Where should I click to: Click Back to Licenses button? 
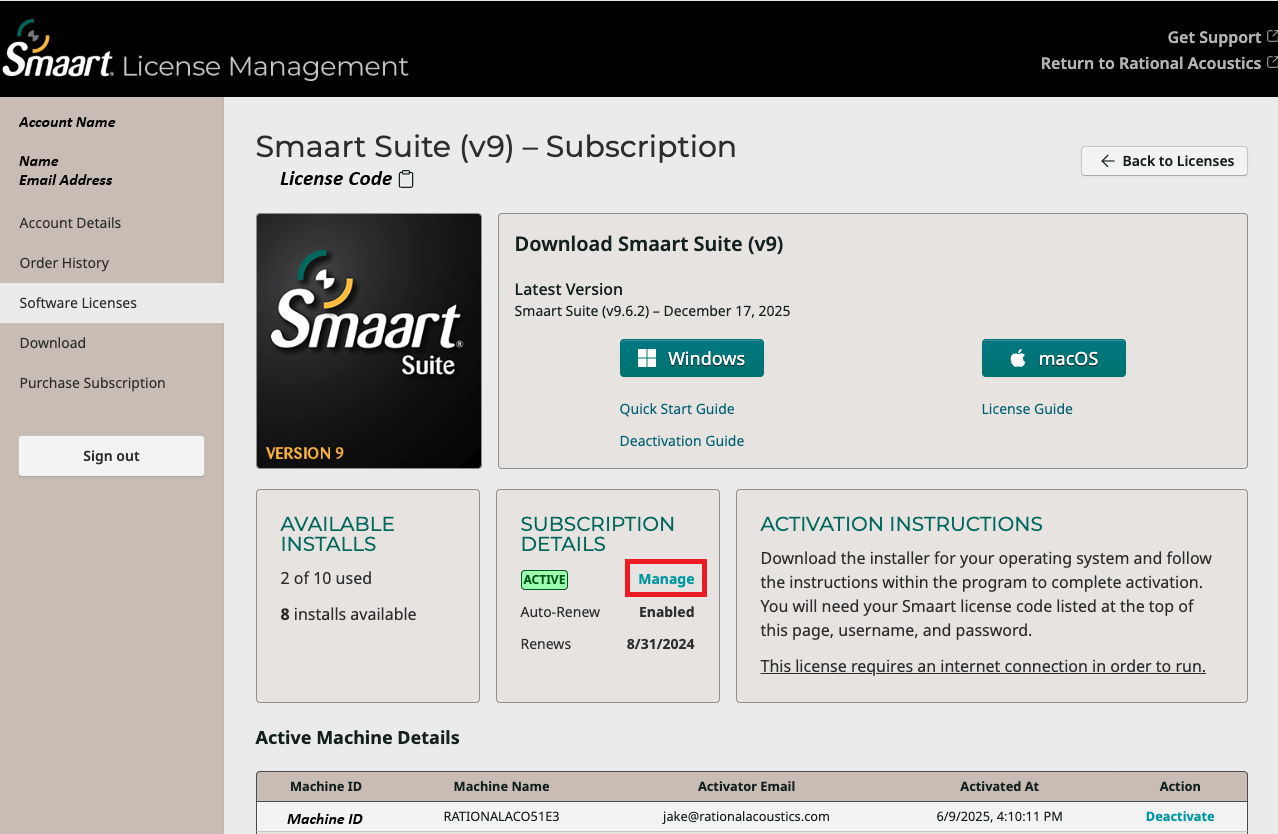(1164, 161)
